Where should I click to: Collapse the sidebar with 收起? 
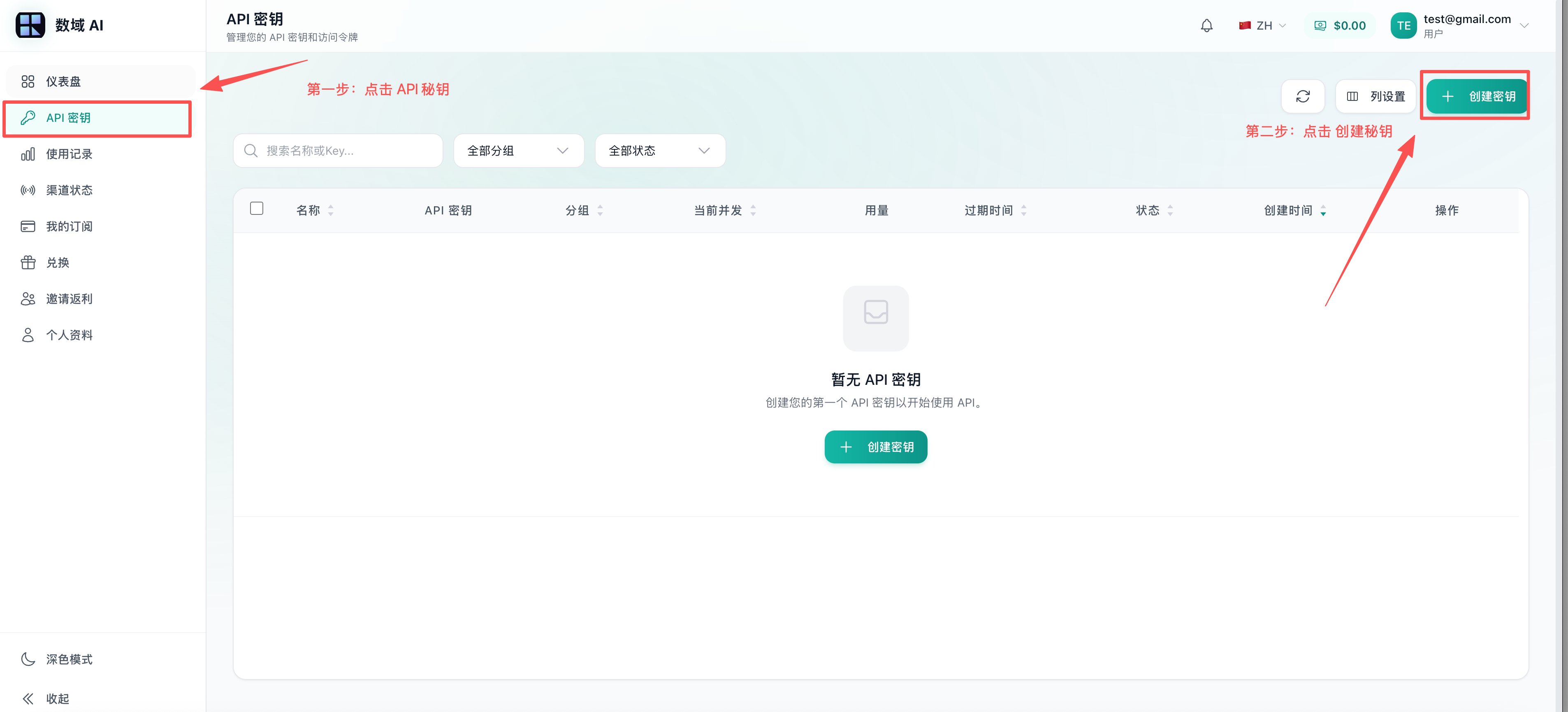pyautogui.click(x=100, y=698)
